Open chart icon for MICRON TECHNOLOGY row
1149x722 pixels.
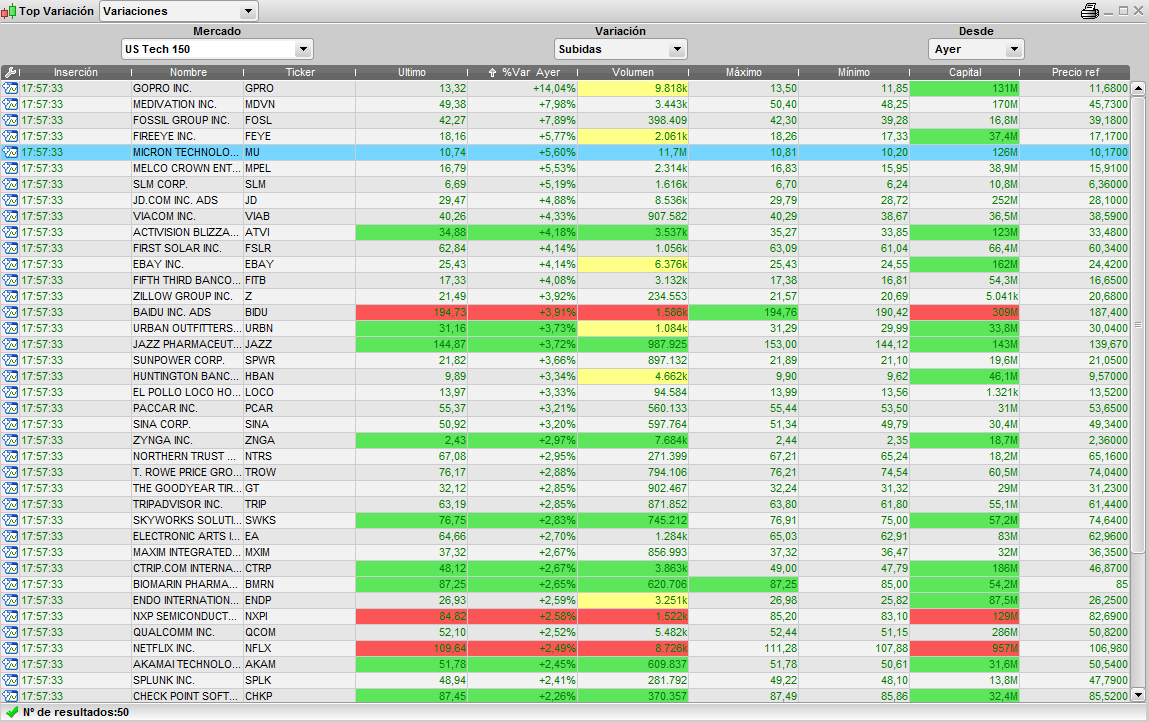(x=10, y=152)
